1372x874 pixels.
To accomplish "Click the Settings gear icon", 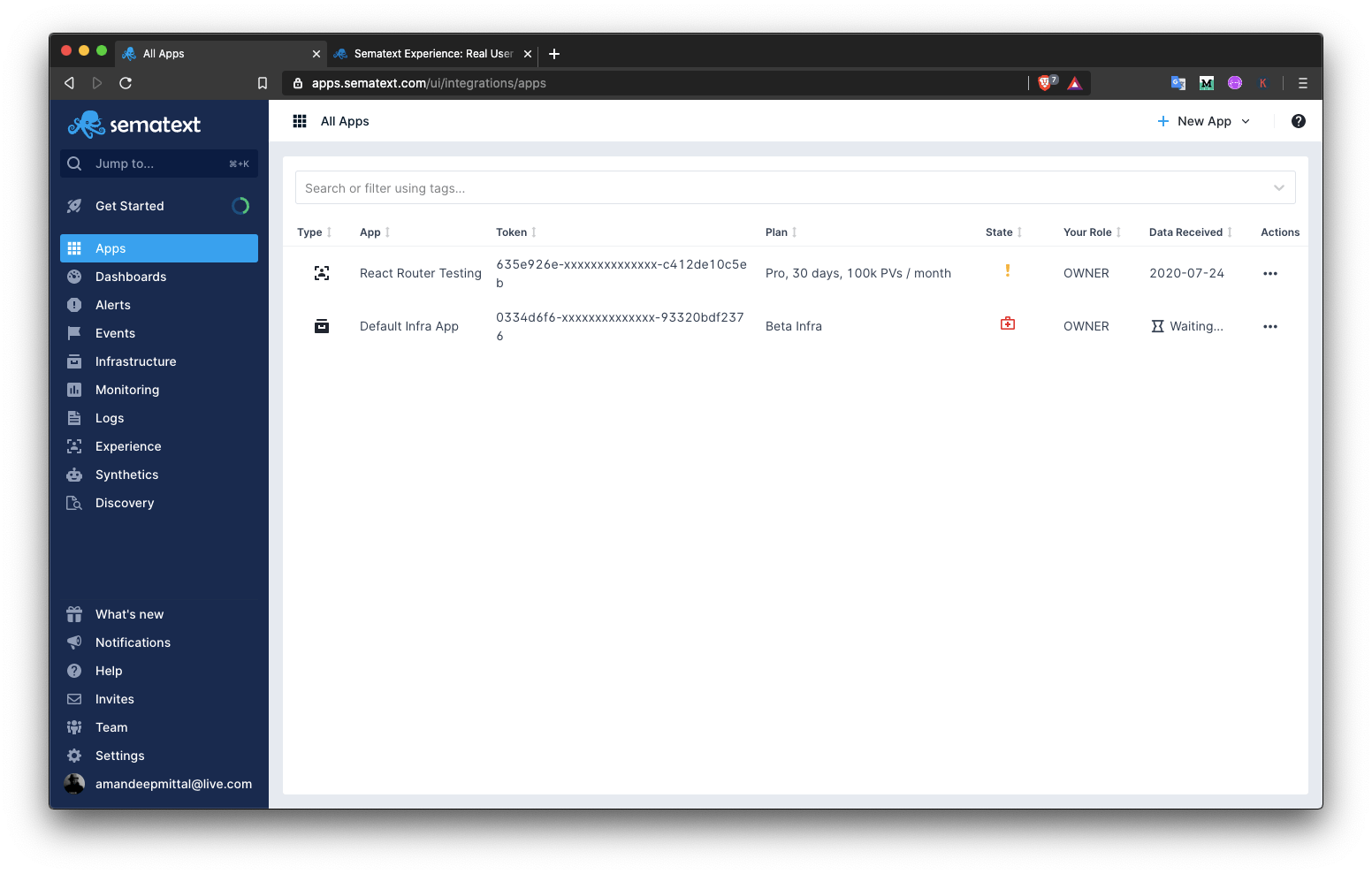I will tap(74, 756).
